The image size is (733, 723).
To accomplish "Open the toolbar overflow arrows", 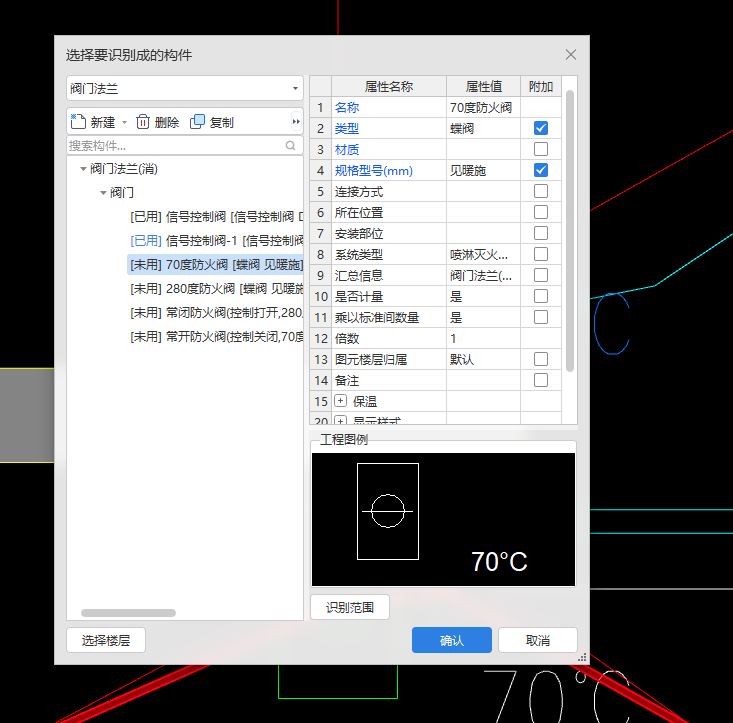I will (x=296, y=122).
